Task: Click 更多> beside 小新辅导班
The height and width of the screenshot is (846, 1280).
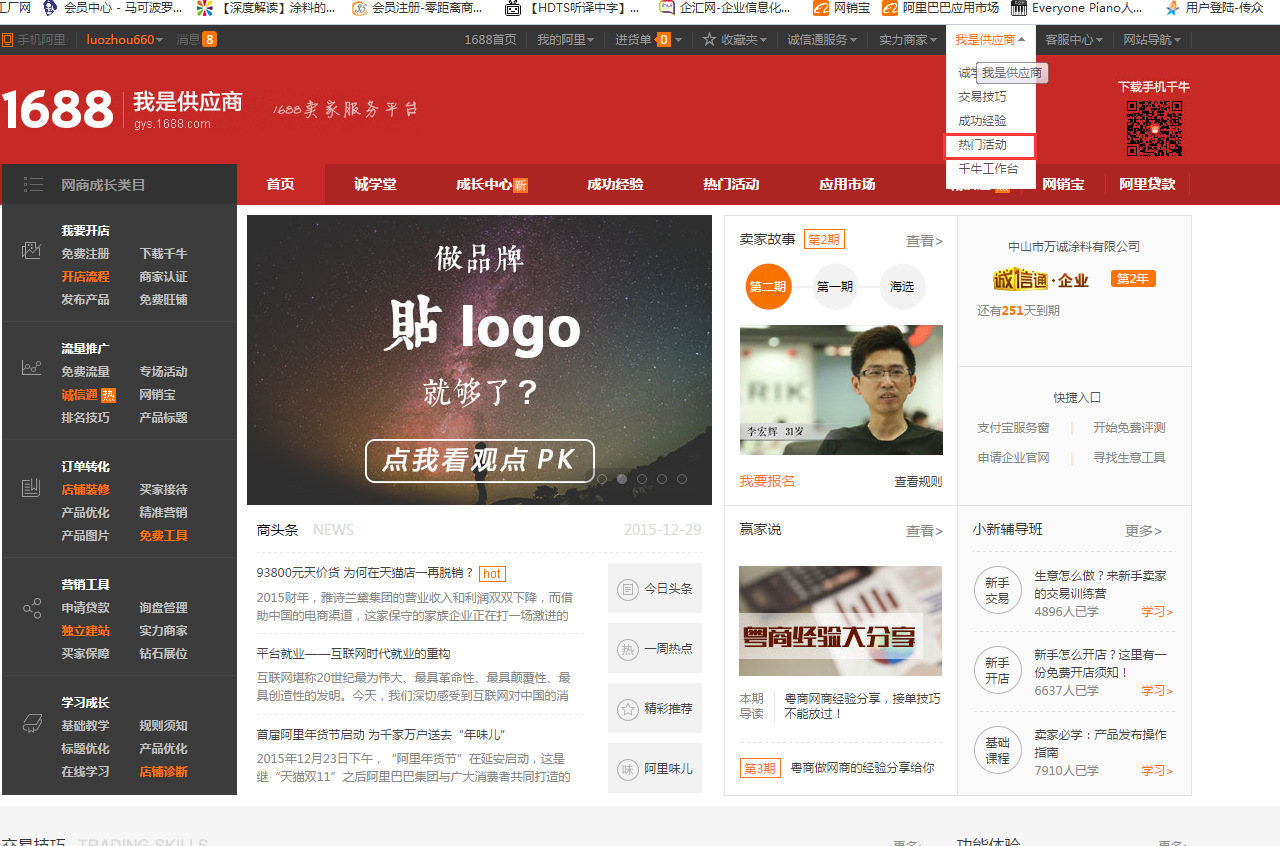Action: [x=1143, y=531]
